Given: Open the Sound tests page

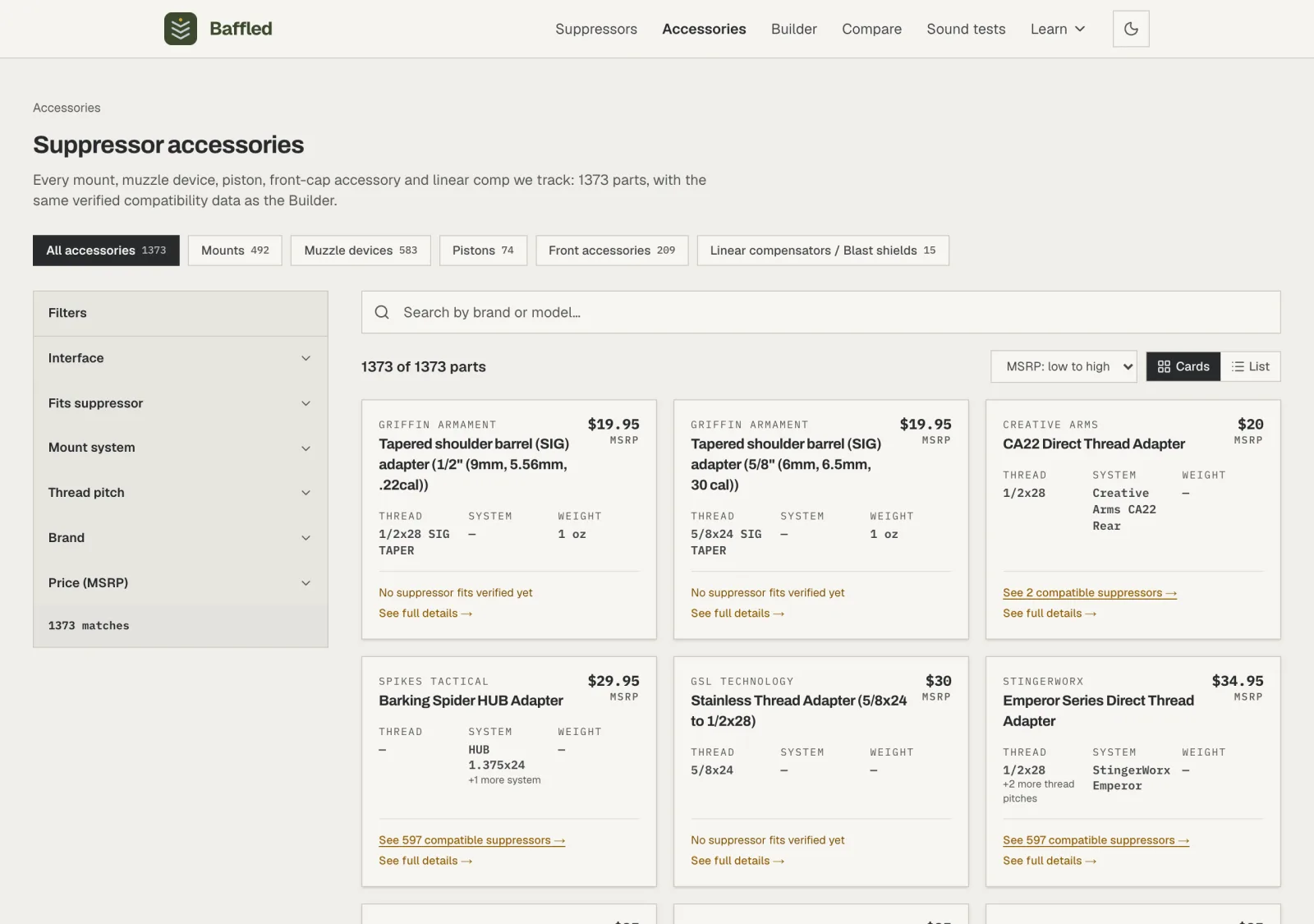Looking at the screenshot, I should pyautogui.click(x=966, y=29).
